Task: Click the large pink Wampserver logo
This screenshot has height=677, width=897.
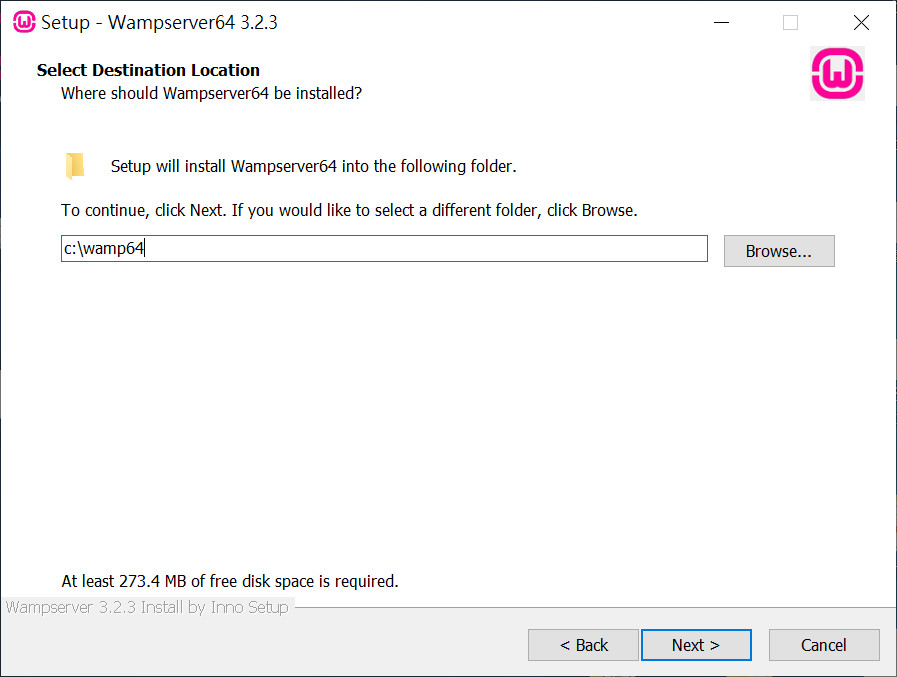Action: click(837, 74)
